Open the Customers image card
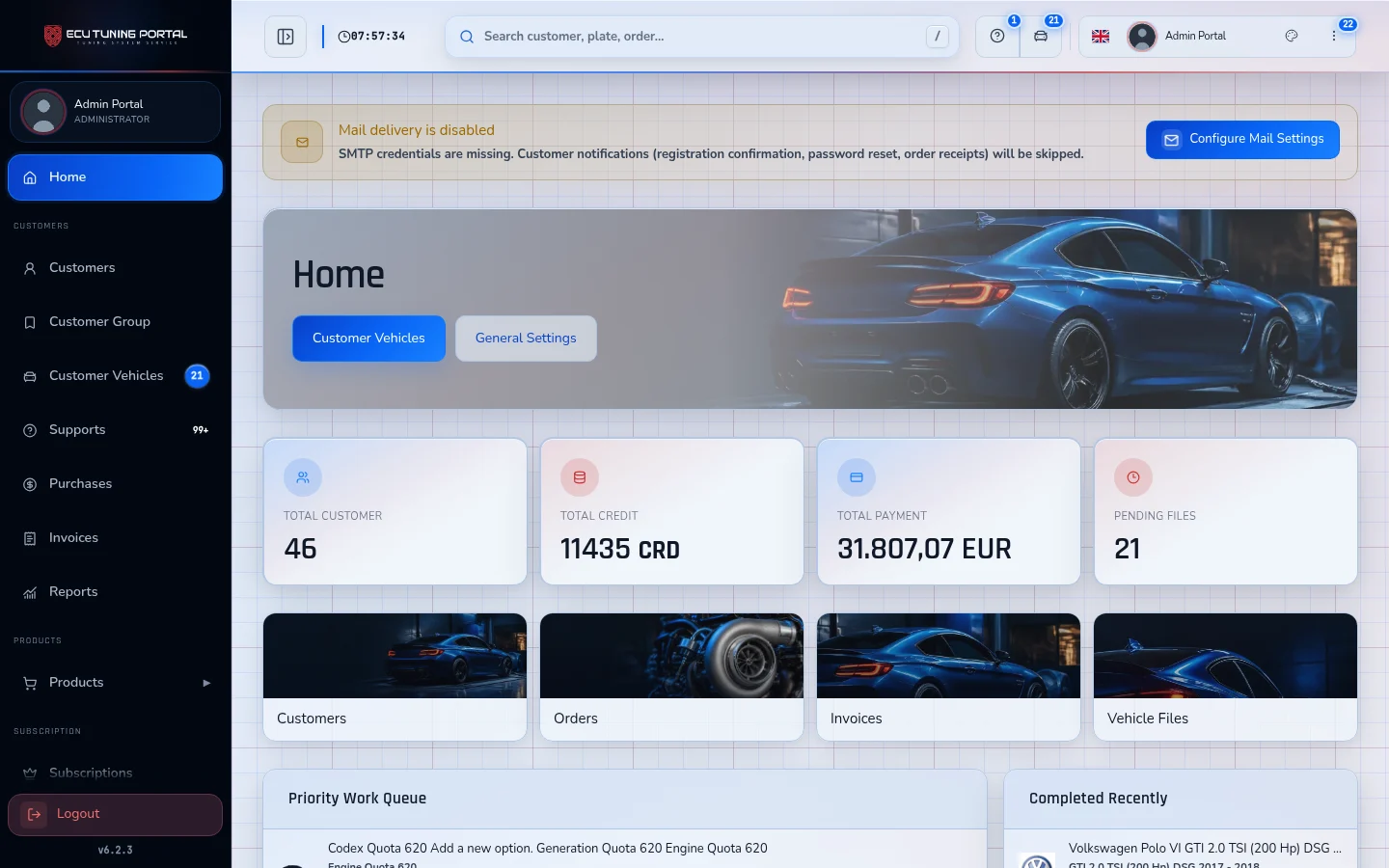The width and height of the screenshot is (1389, 868). pos(395,677)
